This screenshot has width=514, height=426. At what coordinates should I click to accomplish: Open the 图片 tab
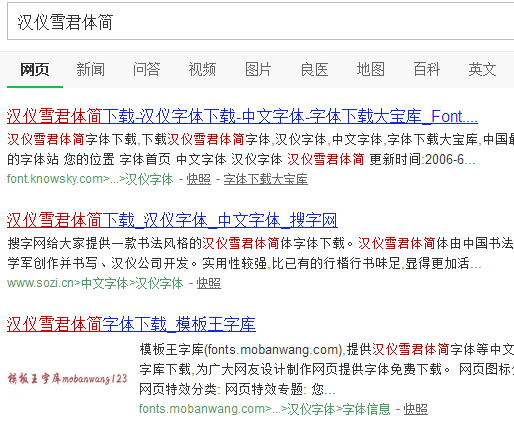[258, 70]
